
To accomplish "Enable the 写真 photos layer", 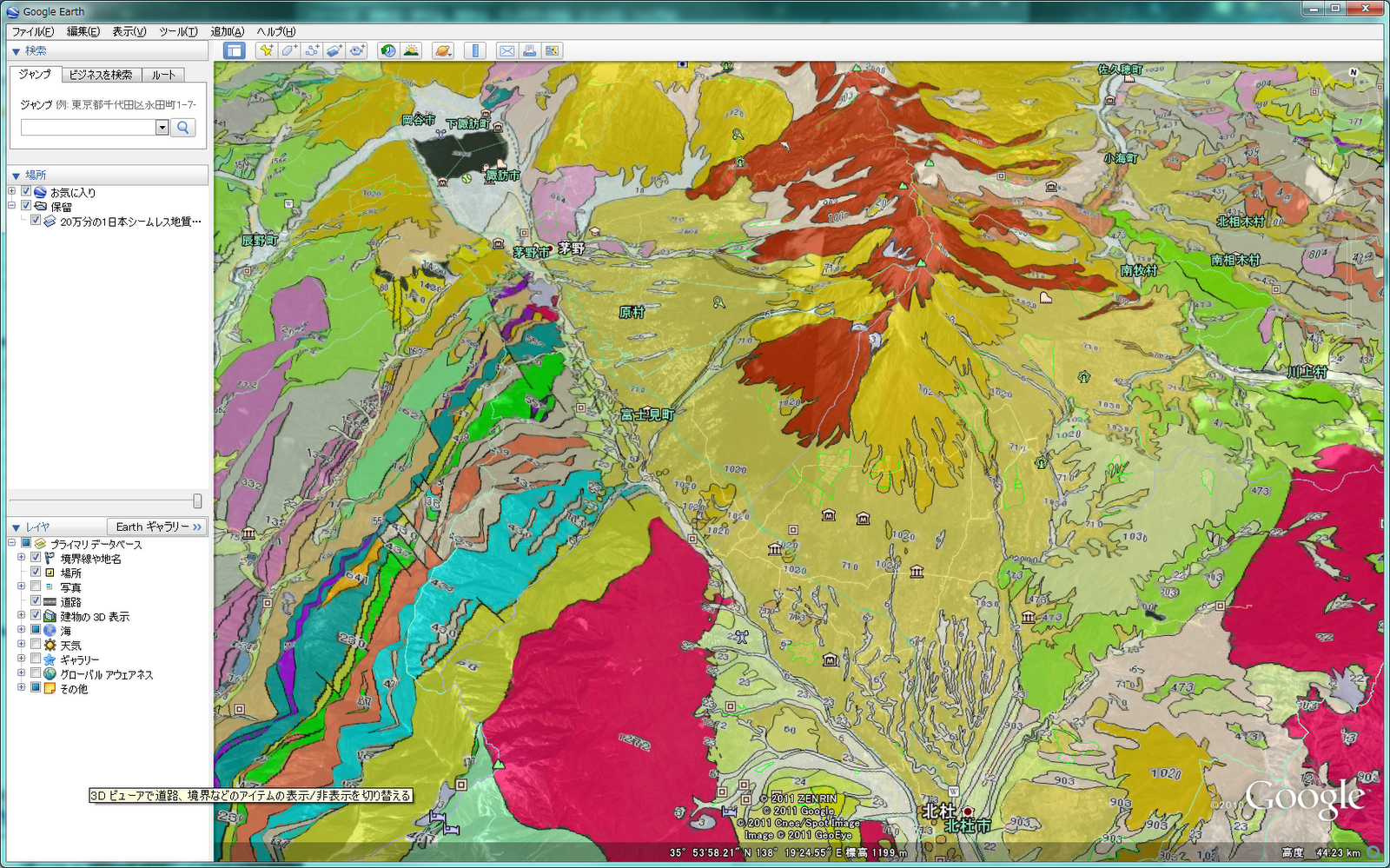I will (36, 586).
